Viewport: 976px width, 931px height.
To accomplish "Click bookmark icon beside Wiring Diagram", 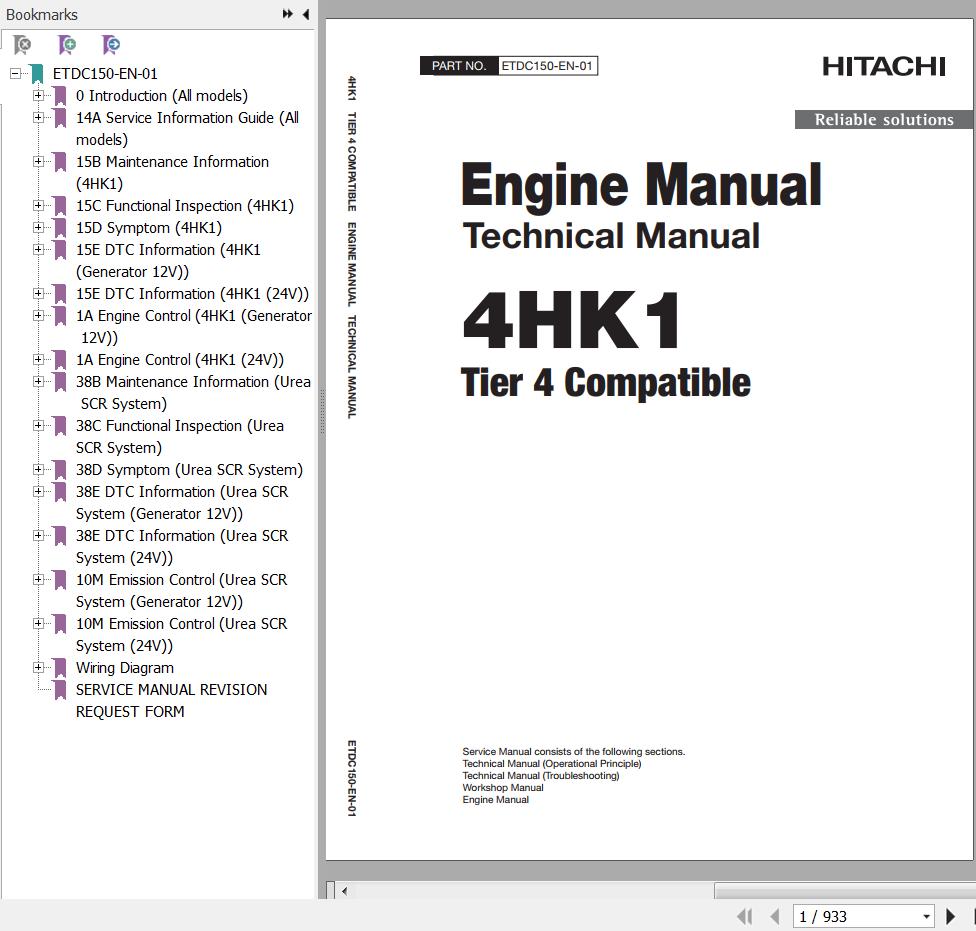I will click(x=60, y=668).
